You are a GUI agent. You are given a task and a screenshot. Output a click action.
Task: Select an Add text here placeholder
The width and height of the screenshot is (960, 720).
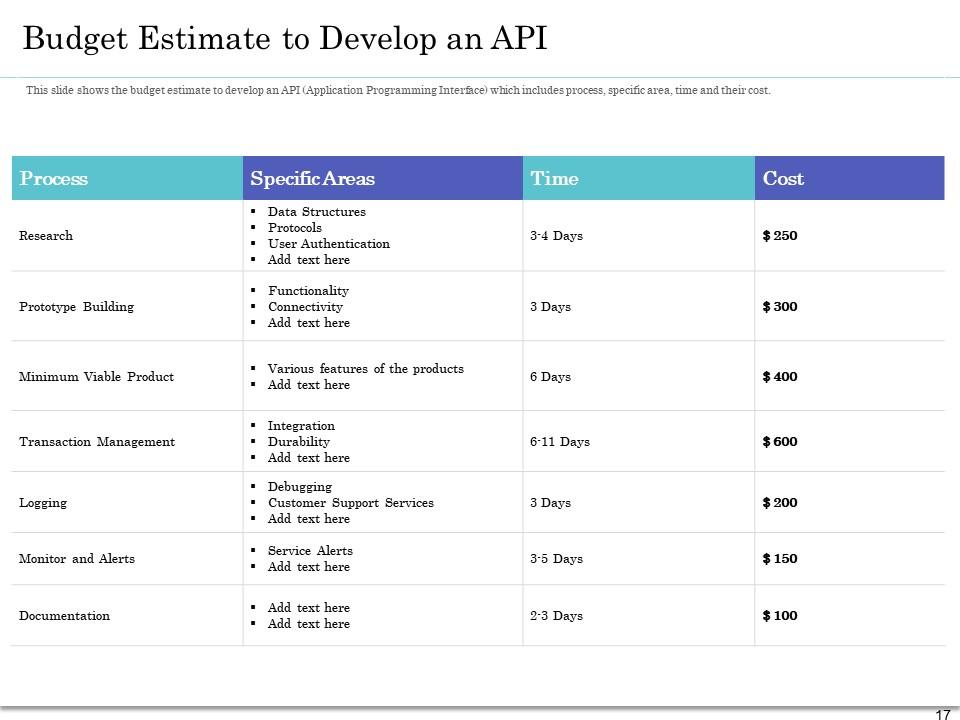[308, 259]
